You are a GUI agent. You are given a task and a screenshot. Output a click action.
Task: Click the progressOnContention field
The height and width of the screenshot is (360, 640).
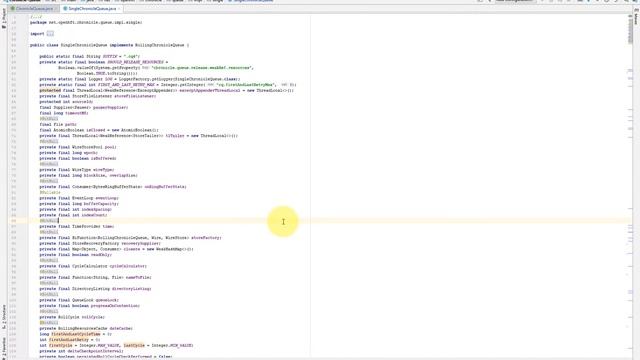115,306
